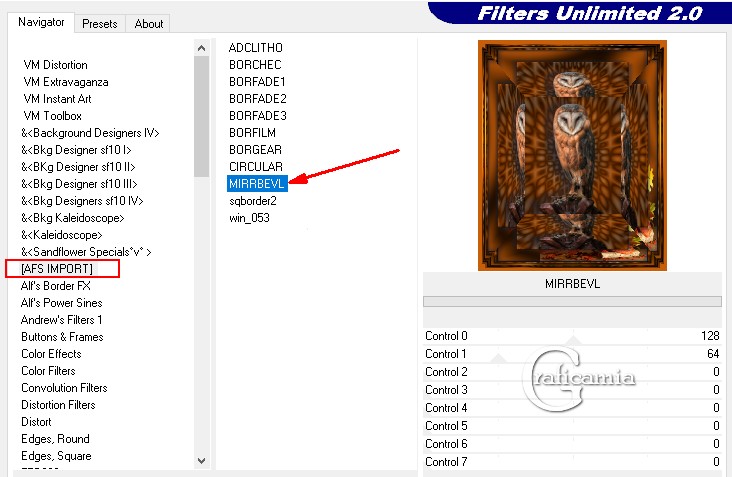Open the About tab
Image resolution: width=732 pixels, height=477 pixels.
(x=148, y=24)
